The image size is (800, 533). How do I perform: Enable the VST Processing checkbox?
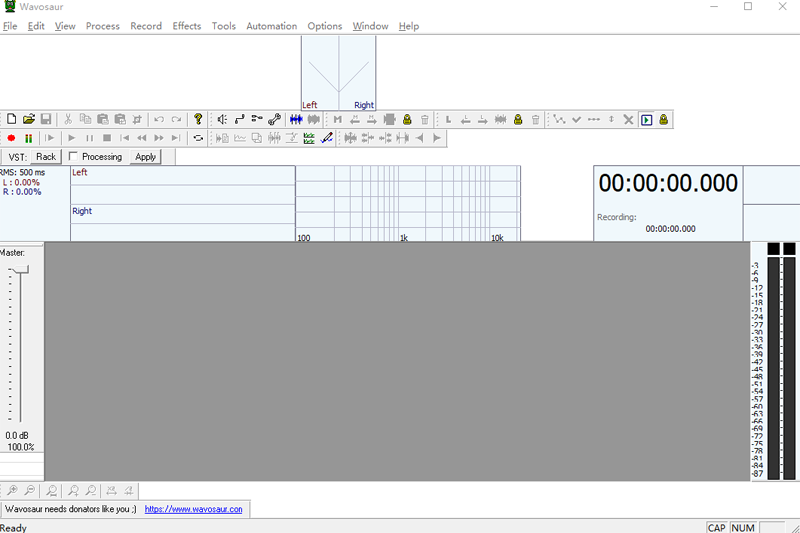[74, 157]
